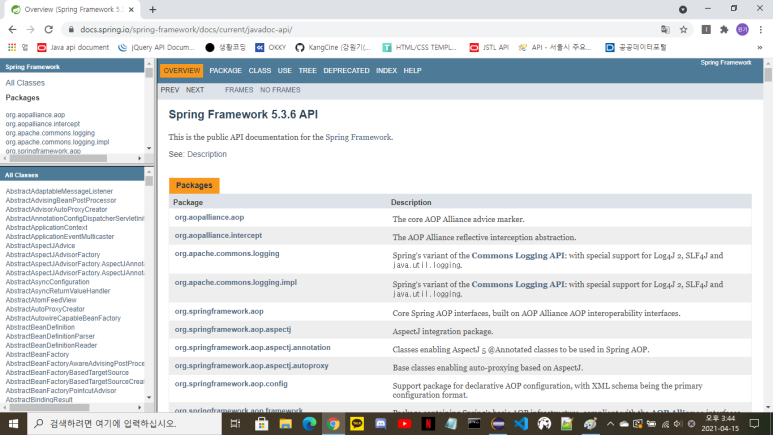Open AbstractAdaptableMessageListener class
The image size is (773, 435).
[59, 191]
